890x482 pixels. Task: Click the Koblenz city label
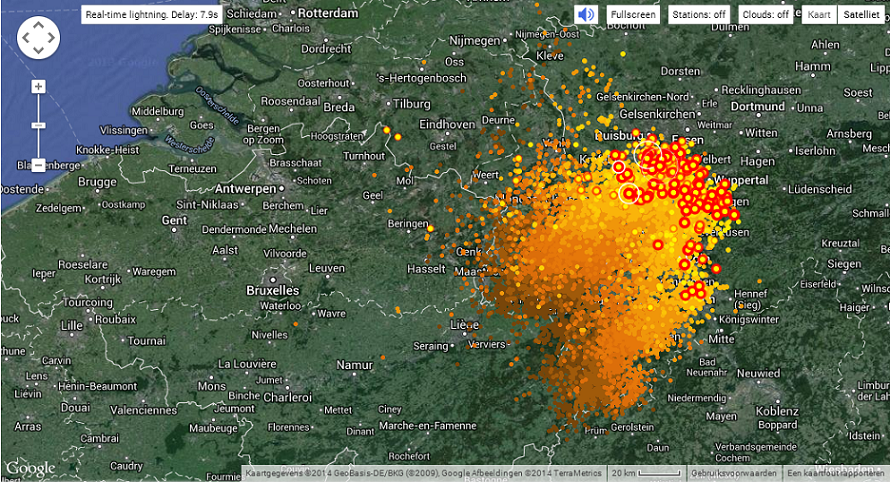[x=777, y=410]
